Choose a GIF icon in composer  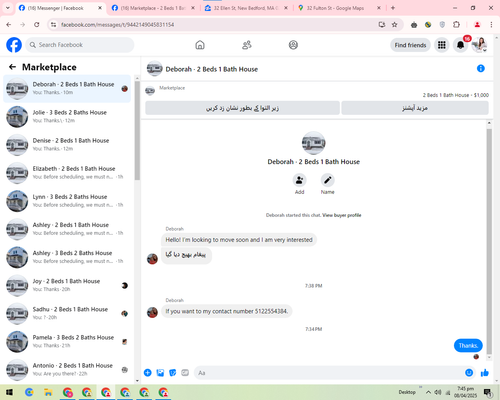[x=185, y=373]
